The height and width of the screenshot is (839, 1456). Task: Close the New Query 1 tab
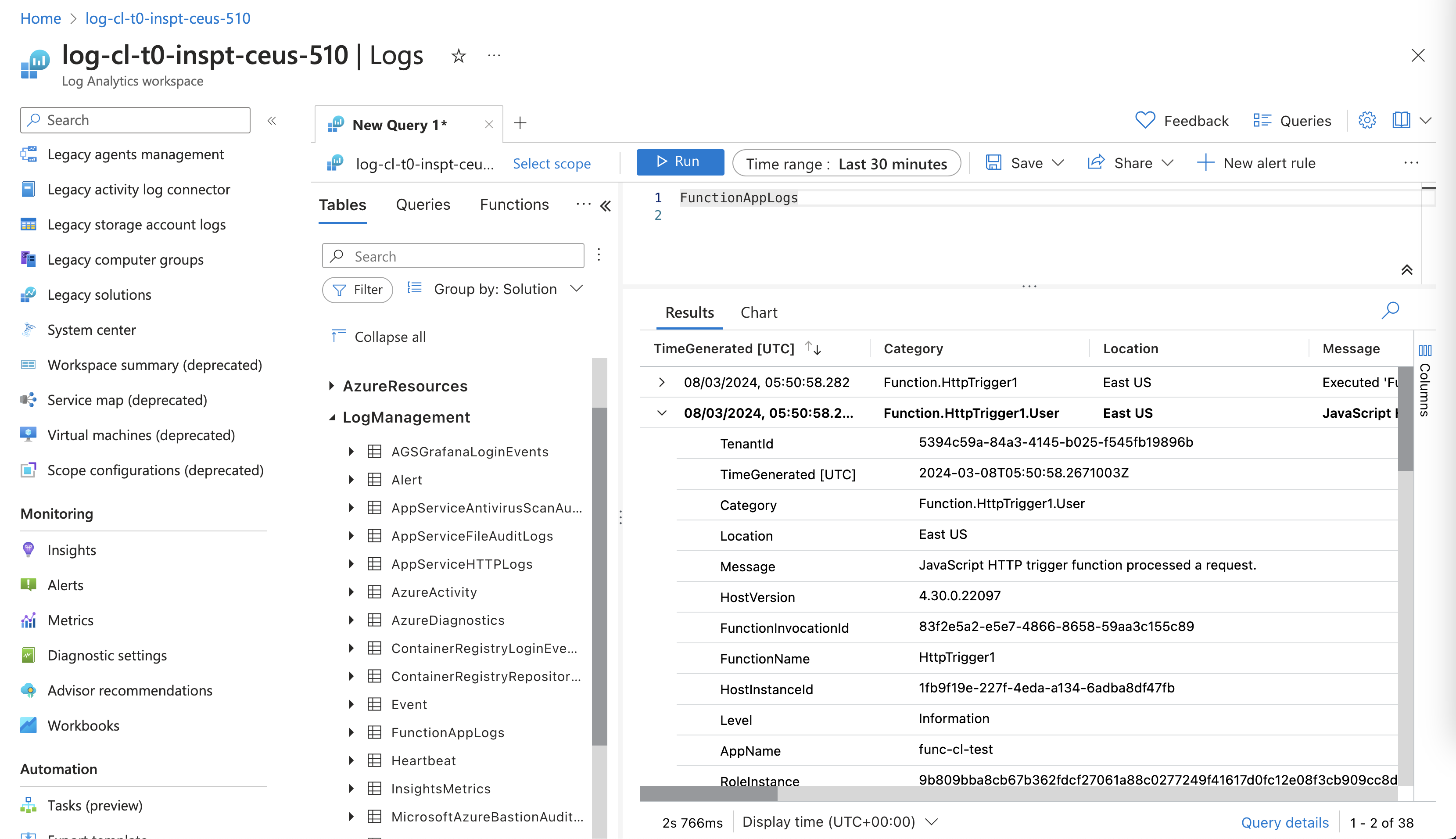click(488, 125)
